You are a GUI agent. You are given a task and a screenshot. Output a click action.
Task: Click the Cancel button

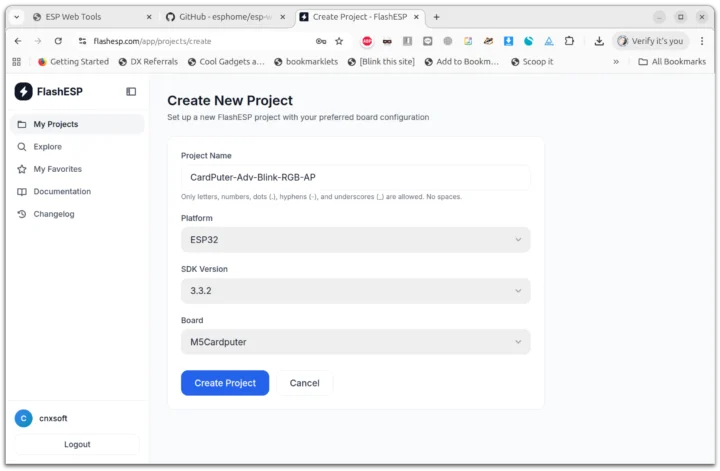(x=304, y=383)
